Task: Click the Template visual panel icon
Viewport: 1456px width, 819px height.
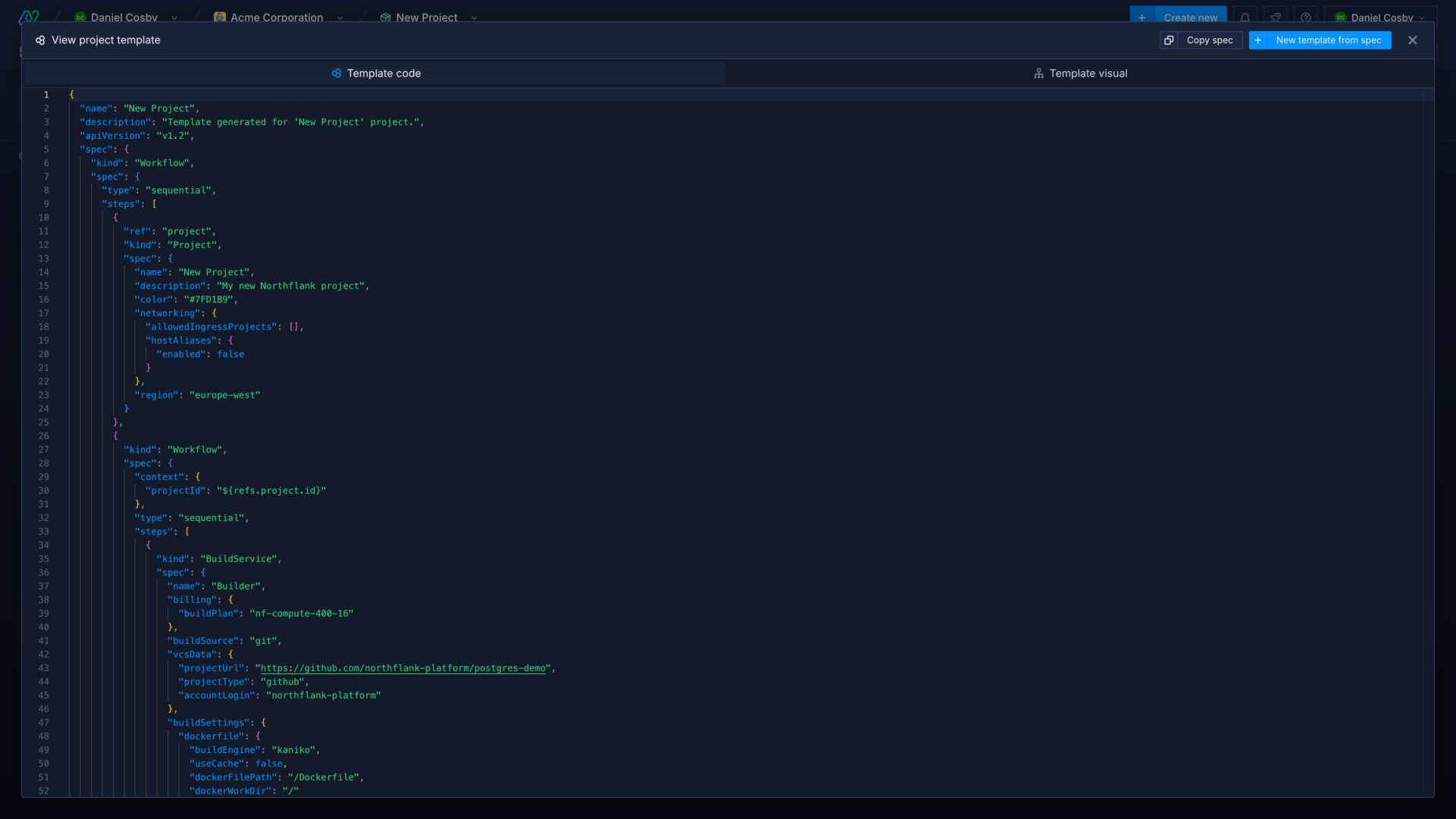Action: [1039, 73]
